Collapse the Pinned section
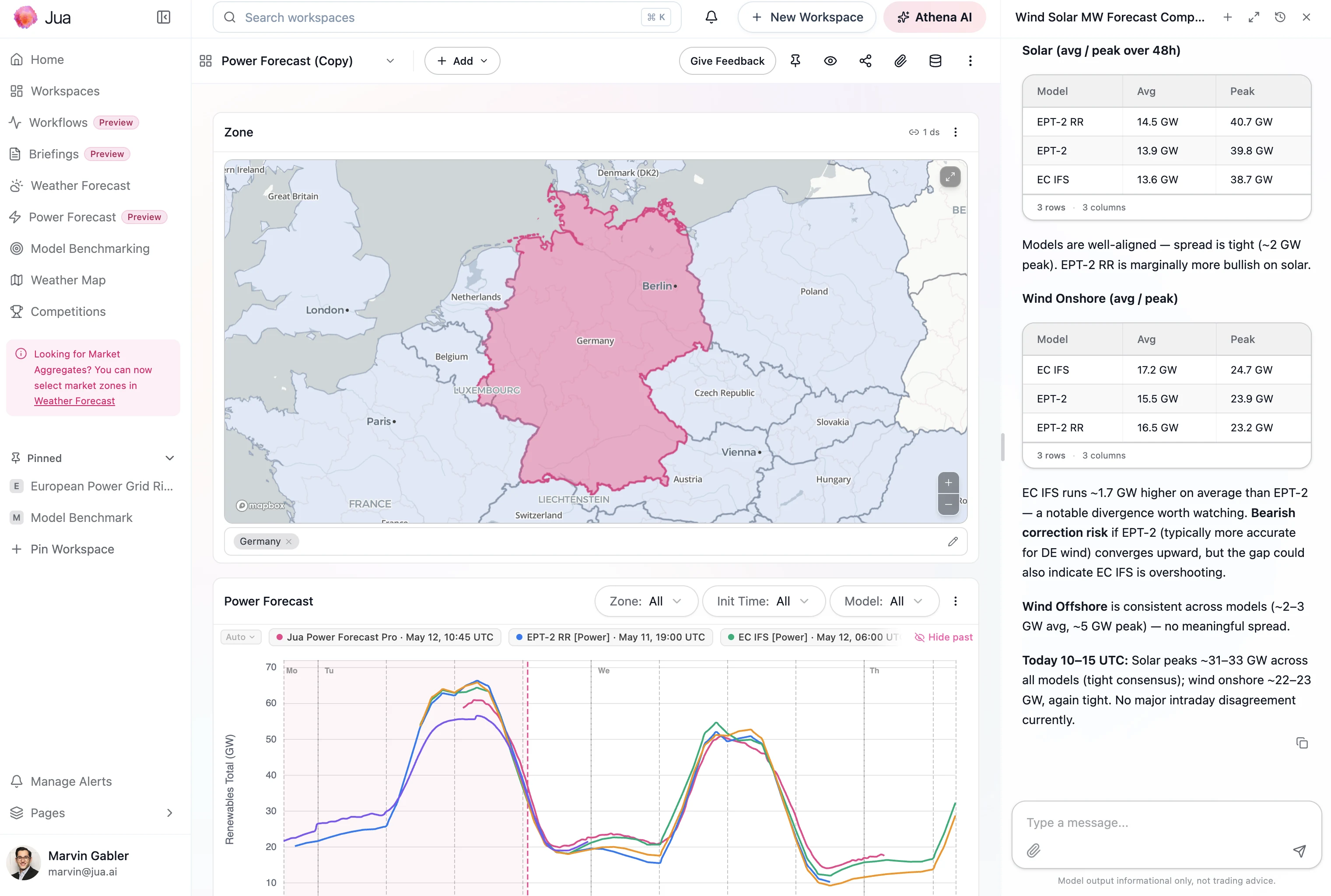Screen dimensions: 1331x896 click(x=169, y=458)
